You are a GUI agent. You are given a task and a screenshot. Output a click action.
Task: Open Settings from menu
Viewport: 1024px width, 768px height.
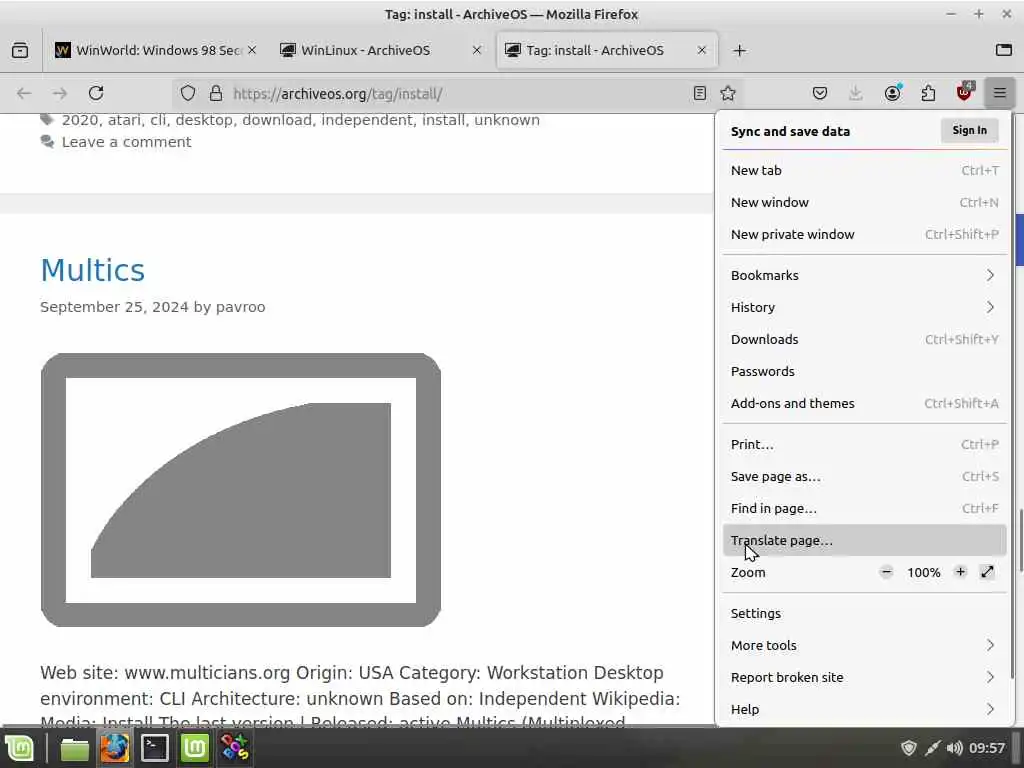[864, 614]
